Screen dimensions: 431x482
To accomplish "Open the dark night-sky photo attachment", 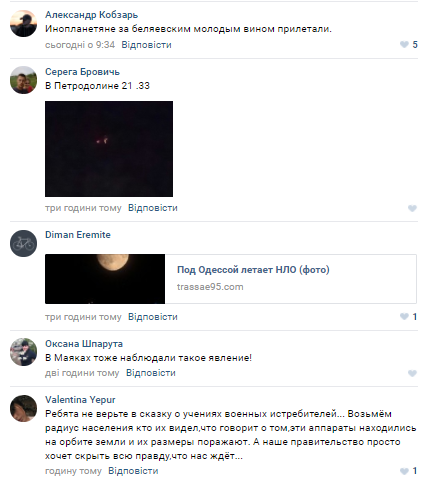I will 109,149.
